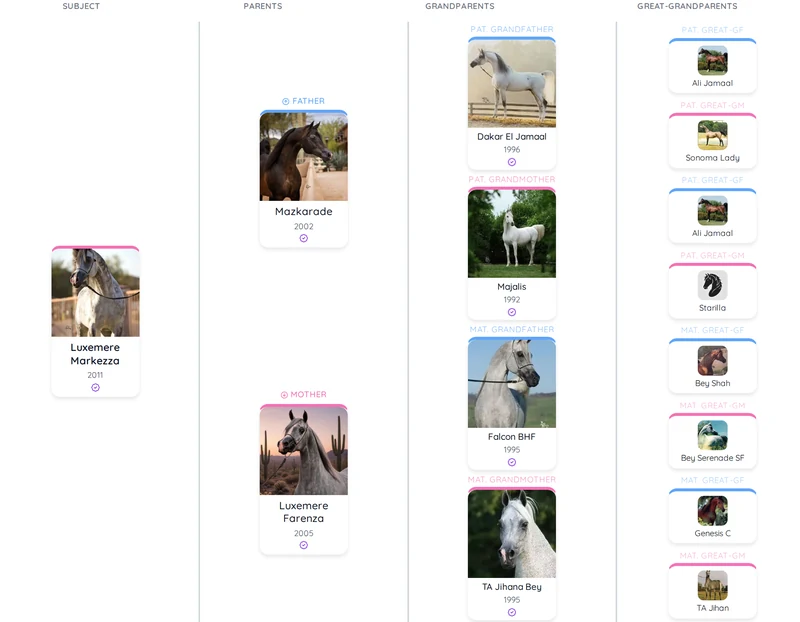800x622 pixels.
Task: Click the Bey Shah name text
Action: (712, 383)
